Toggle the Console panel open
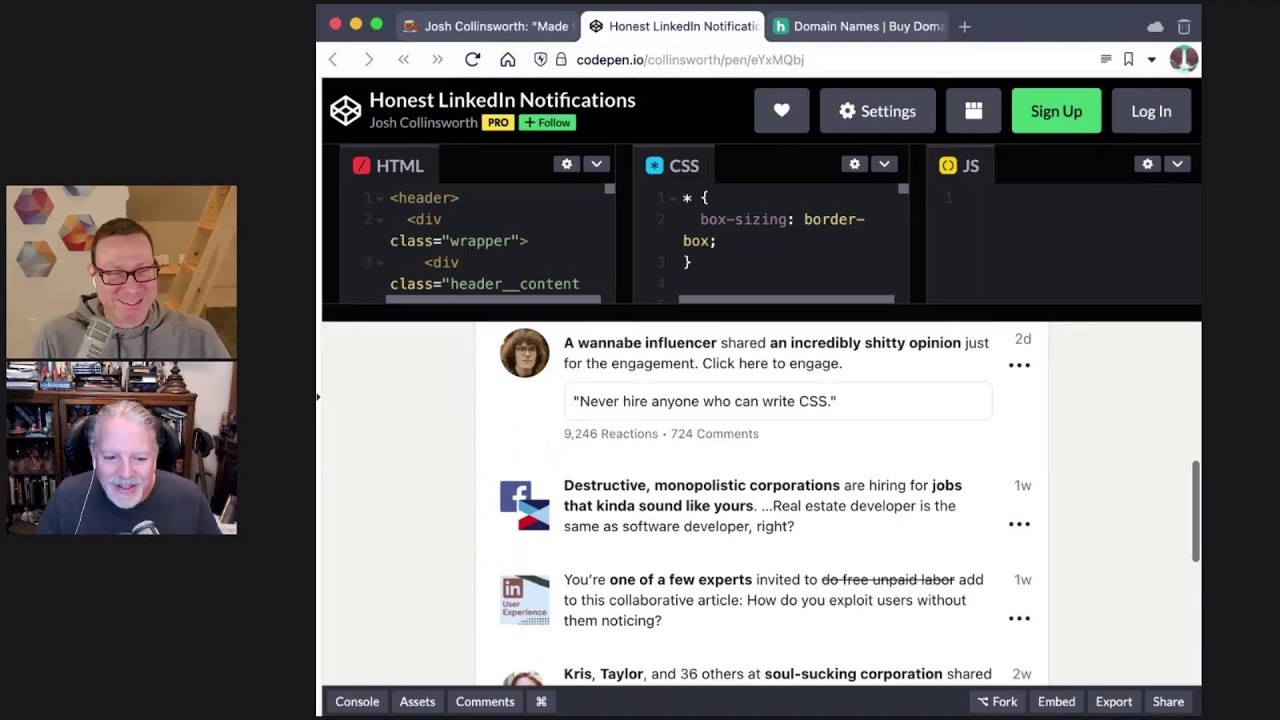Screen dimensions: 1280x720 (x=356, y=701)
